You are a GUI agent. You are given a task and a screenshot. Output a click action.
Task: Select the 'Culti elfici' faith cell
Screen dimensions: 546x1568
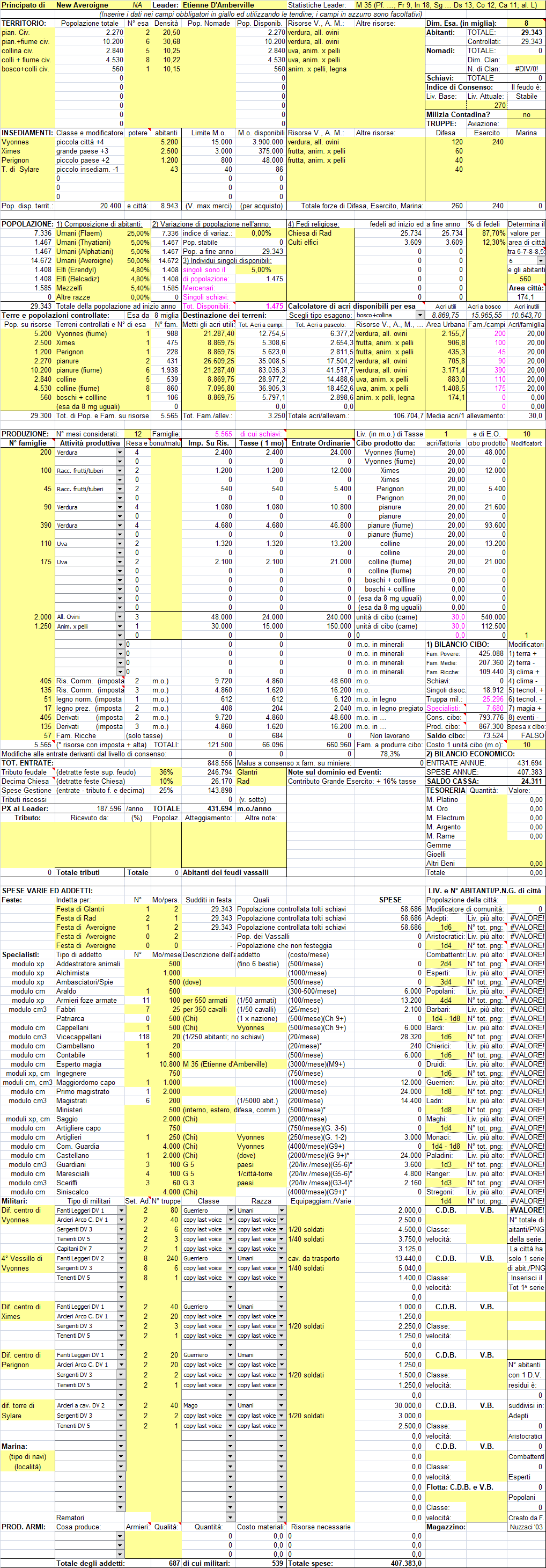(x=320, y=242)
